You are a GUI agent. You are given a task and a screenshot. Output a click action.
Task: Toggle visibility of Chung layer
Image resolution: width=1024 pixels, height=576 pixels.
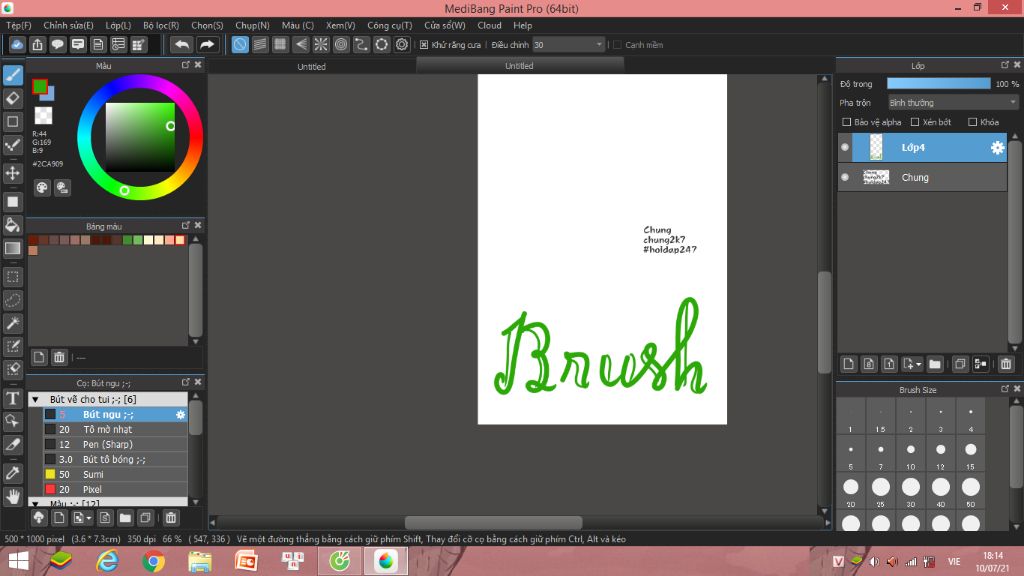[845, 178]
